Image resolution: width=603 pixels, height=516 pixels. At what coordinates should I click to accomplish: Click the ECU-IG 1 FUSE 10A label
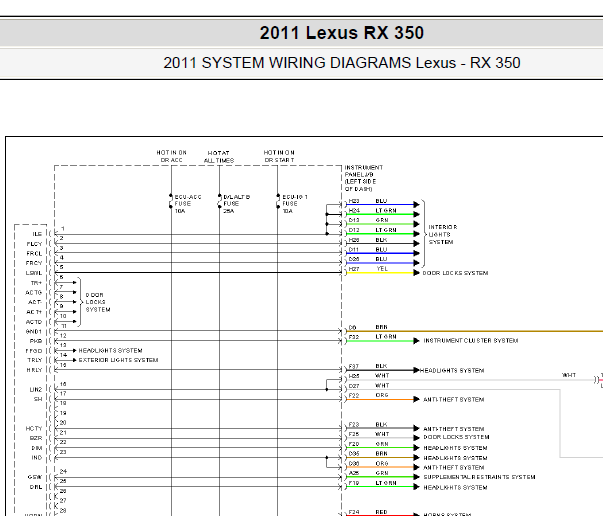click(x=295, y=204)
